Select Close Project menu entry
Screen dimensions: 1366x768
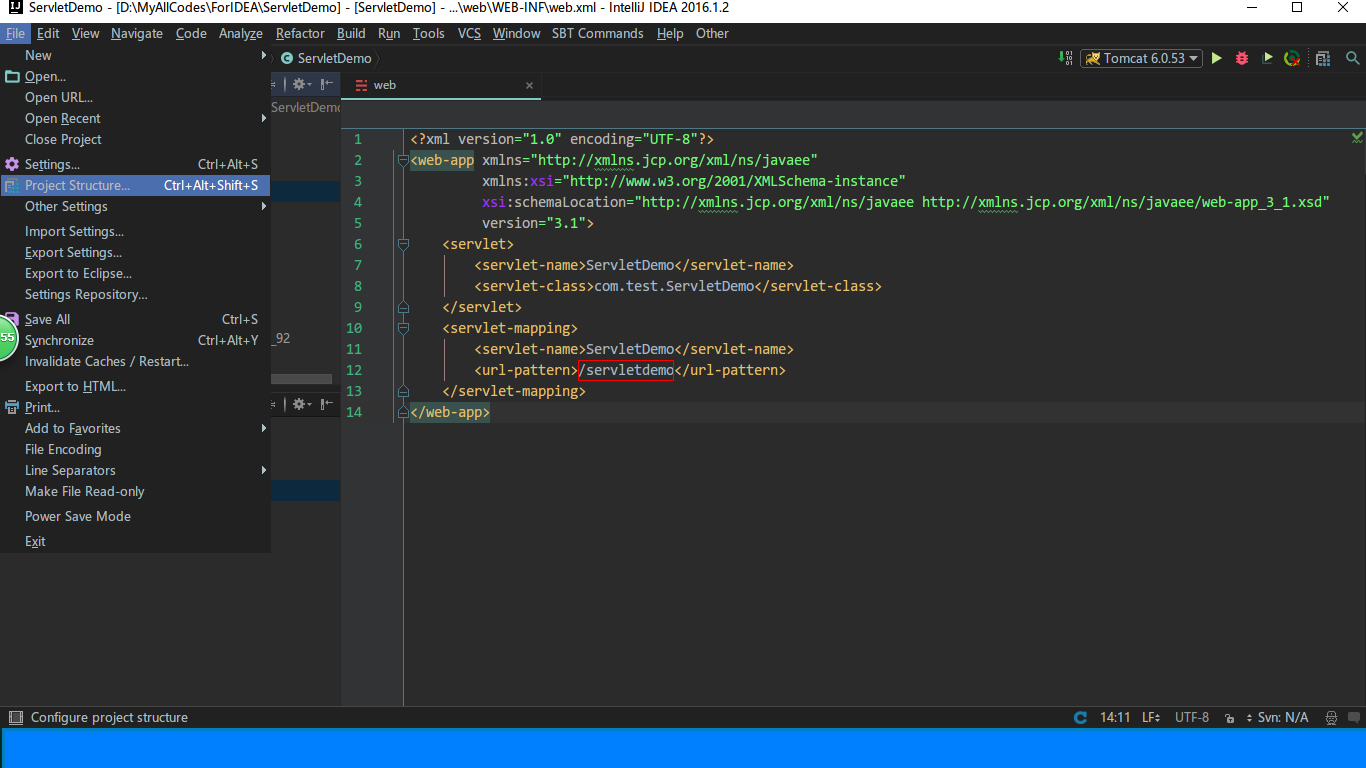pyautogui.click(x=135, y=139)
